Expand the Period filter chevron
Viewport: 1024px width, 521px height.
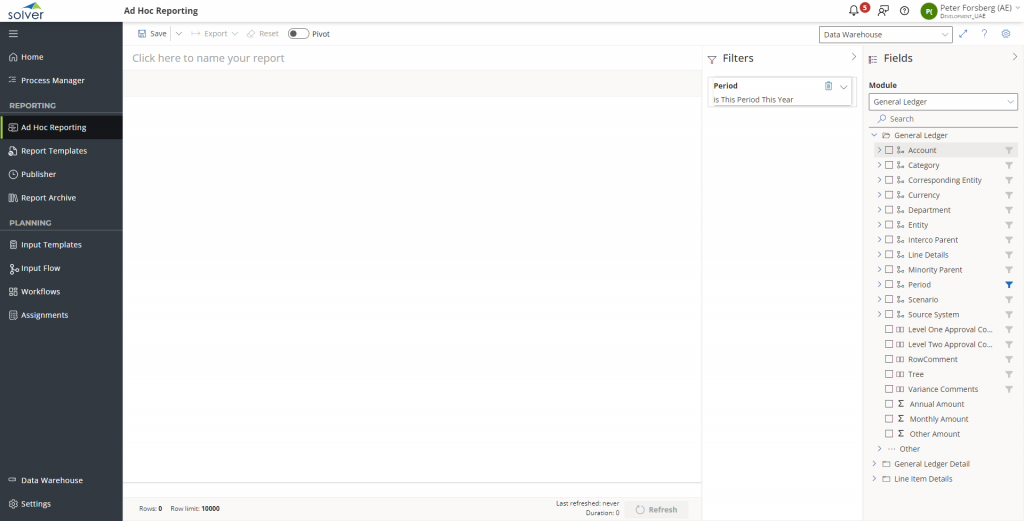tap(844, 87)
